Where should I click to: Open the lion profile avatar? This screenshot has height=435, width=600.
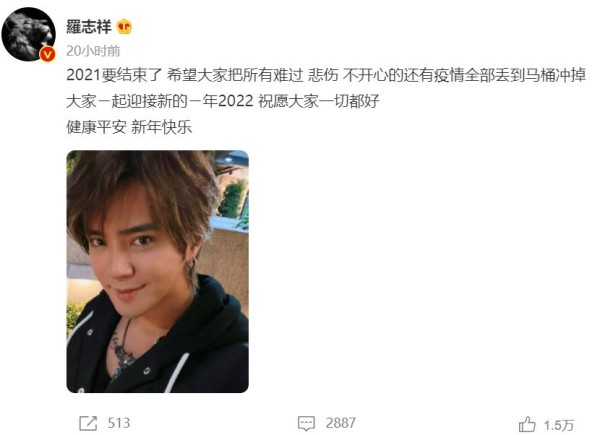pos(29,34)
